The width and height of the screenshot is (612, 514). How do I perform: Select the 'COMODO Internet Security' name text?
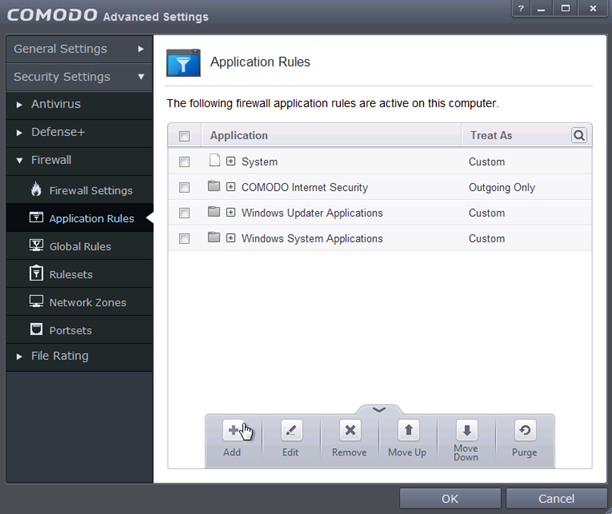(304, 187)
